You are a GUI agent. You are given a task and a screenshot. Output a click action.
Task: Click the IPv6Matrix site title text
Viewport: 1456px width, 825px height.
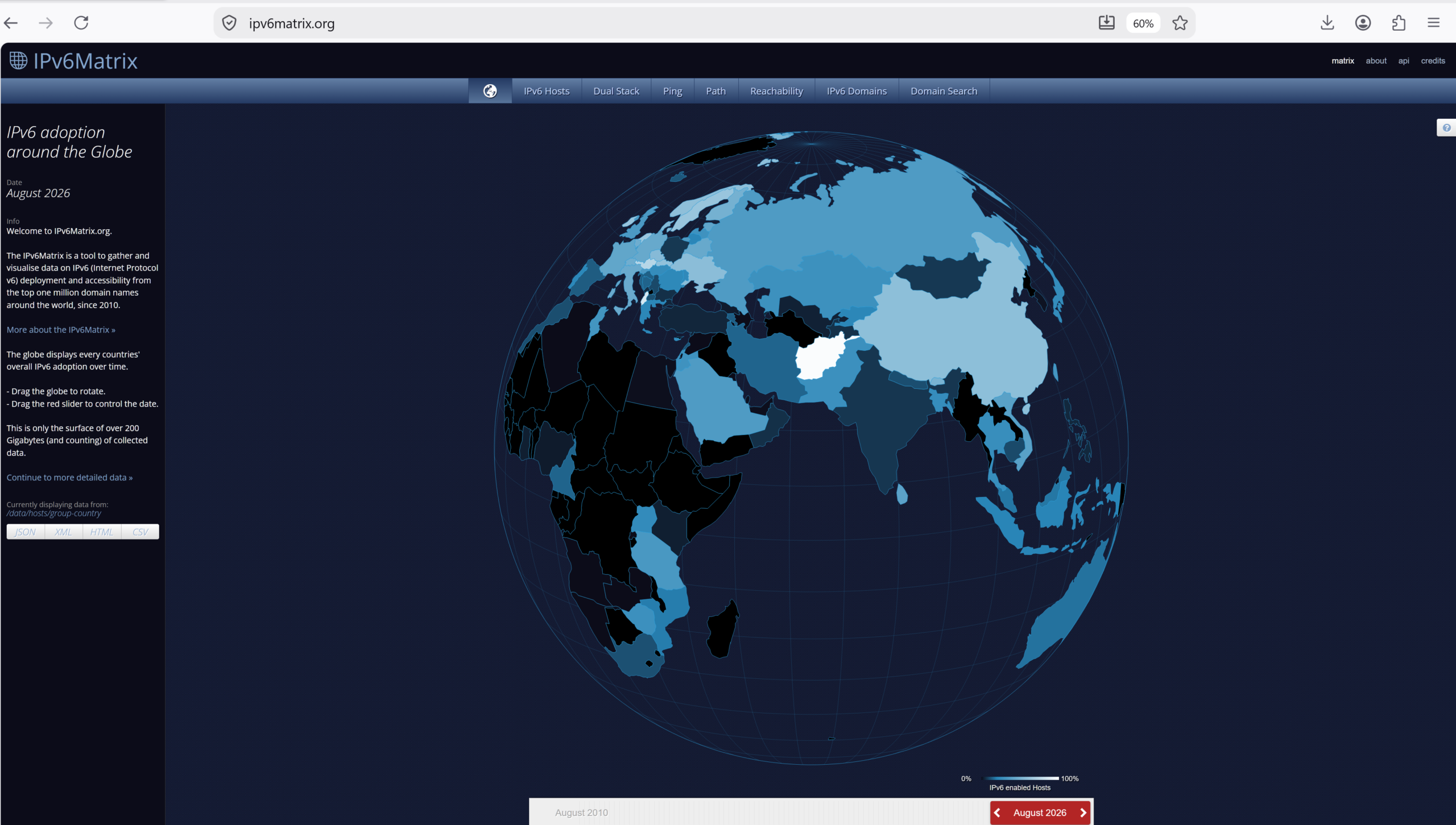(x=85, y=61)
